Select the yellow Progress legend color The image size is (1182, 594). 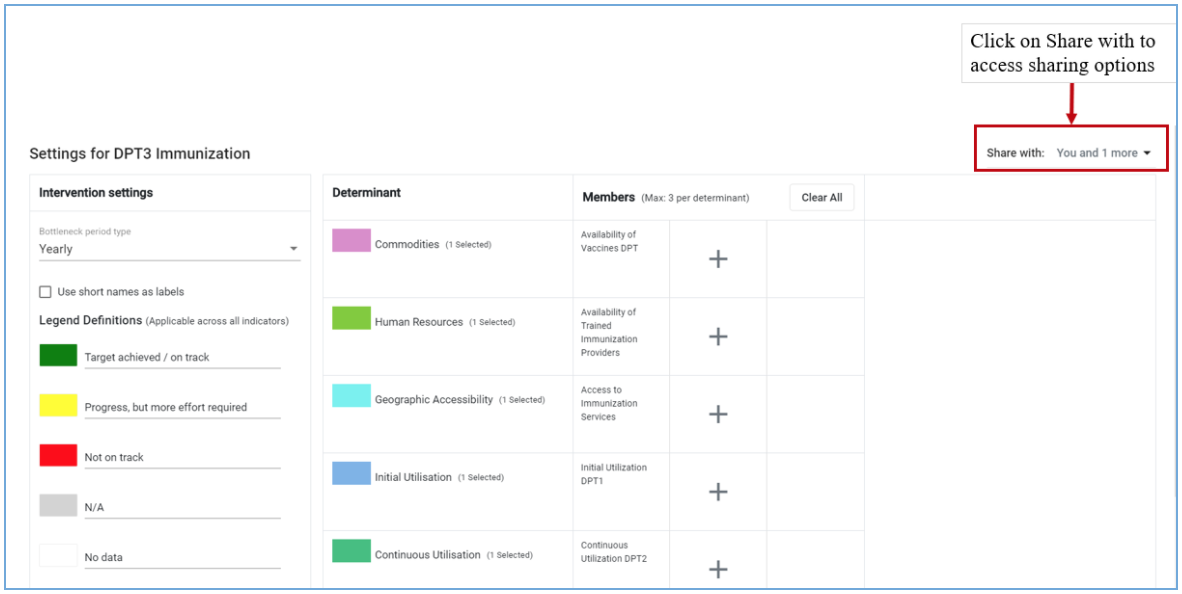coord(58,405)
